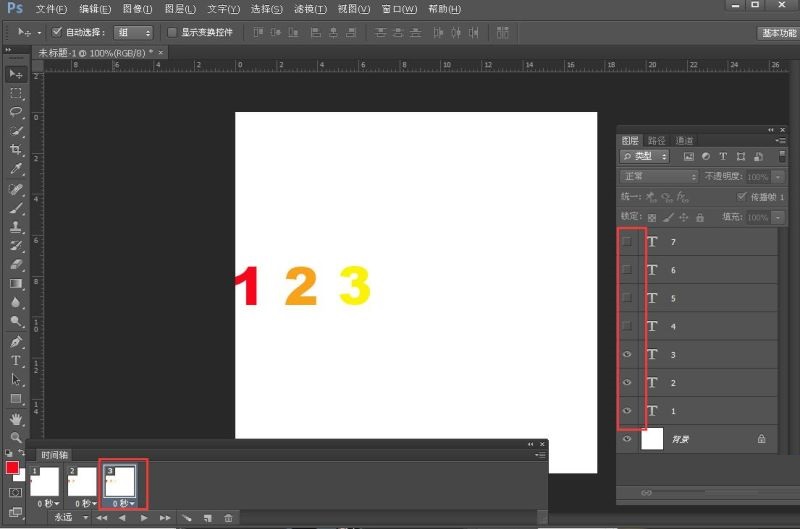Screen dimensions: 800x529
Task: Duplicate the selected animation frame
Action: coord(208,518)
